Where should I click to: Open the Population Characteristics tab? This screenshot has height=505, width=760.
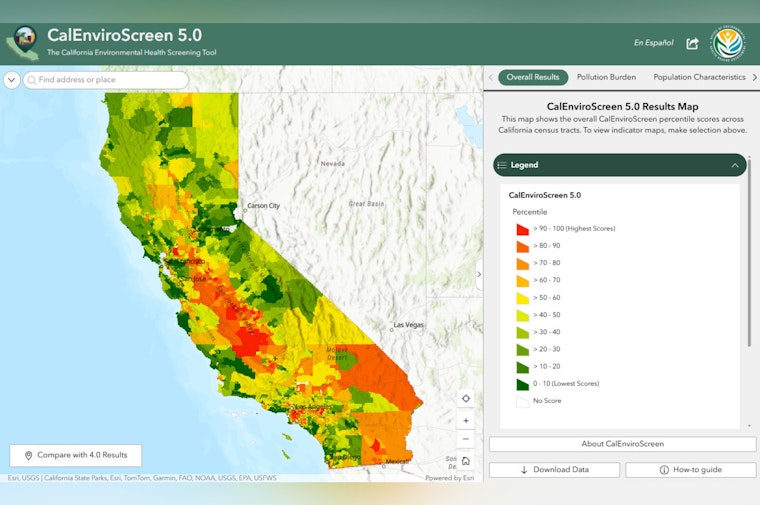699,77
